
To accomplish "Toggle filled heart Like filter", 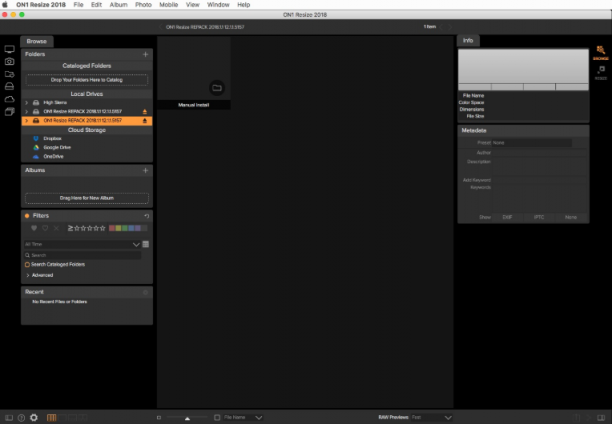I will pyautogui.click(x=34, y=228).
